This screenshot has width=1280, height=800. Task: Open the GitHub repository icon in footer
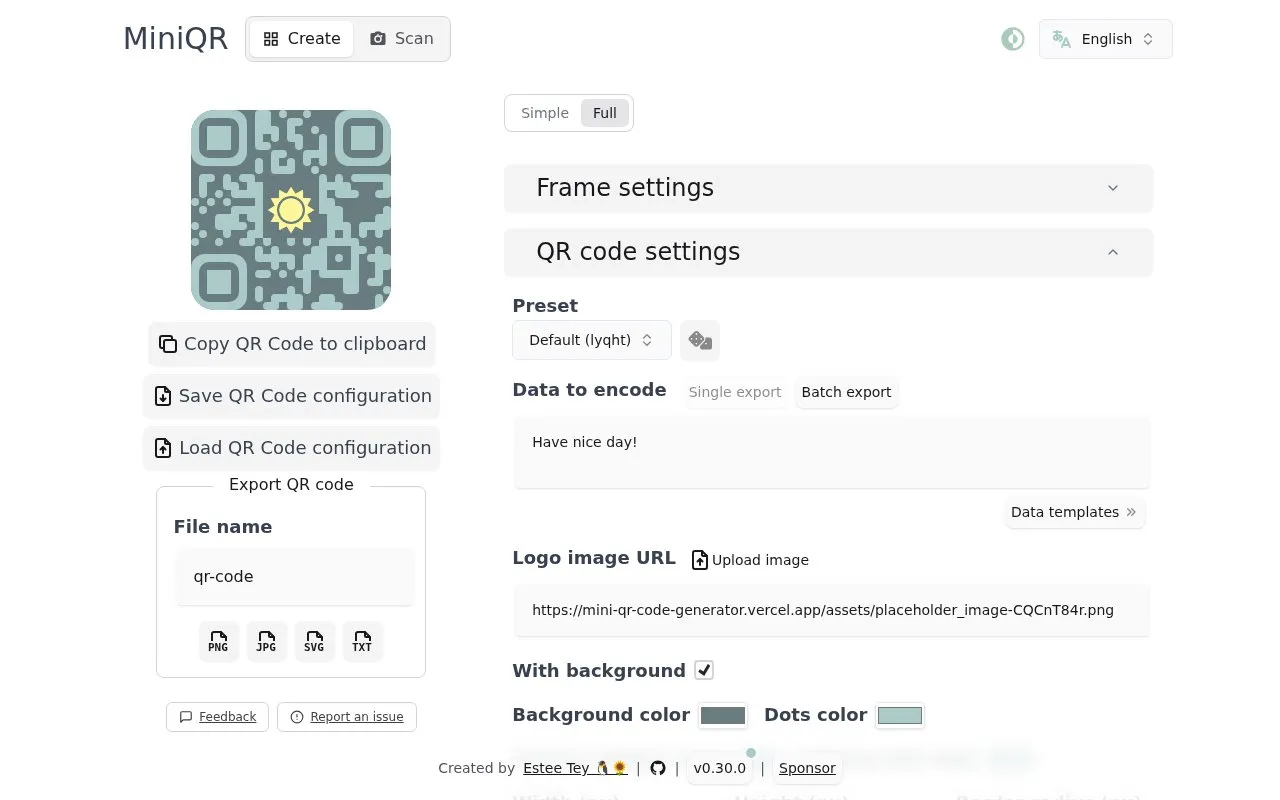click(658, 768)
